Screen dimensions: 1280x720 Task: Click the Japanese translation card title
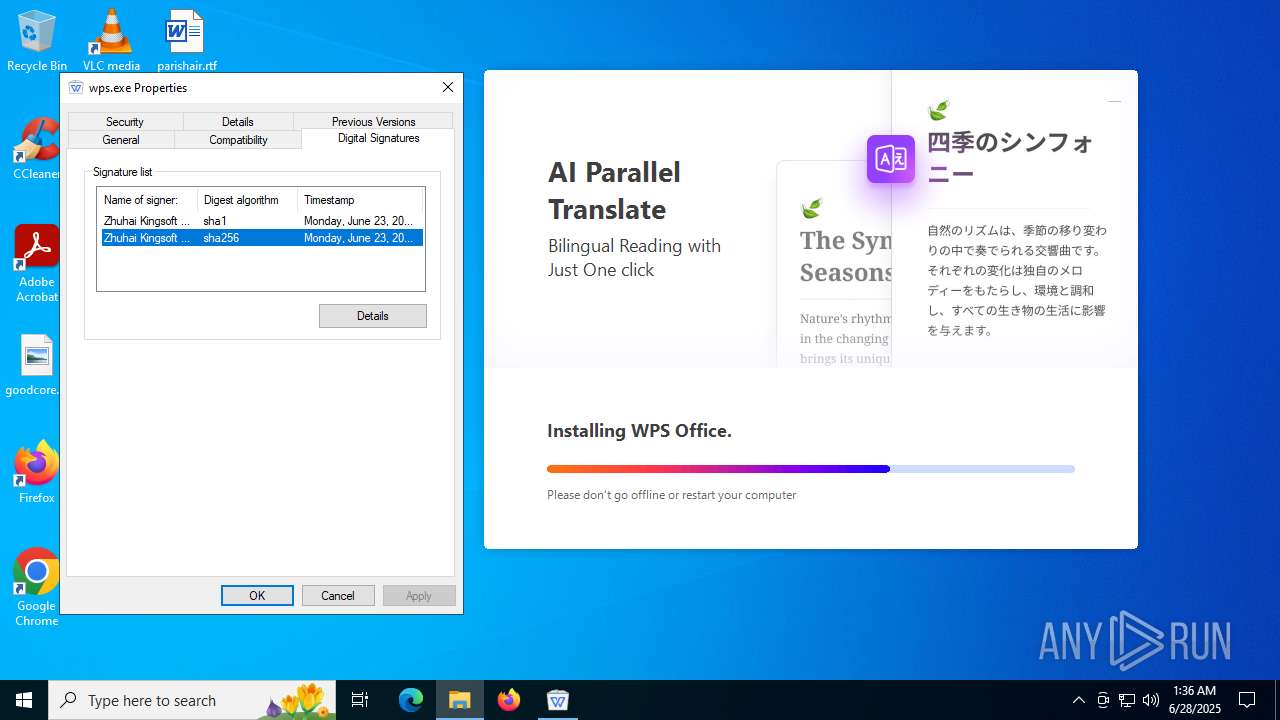tap(1010, 158)
